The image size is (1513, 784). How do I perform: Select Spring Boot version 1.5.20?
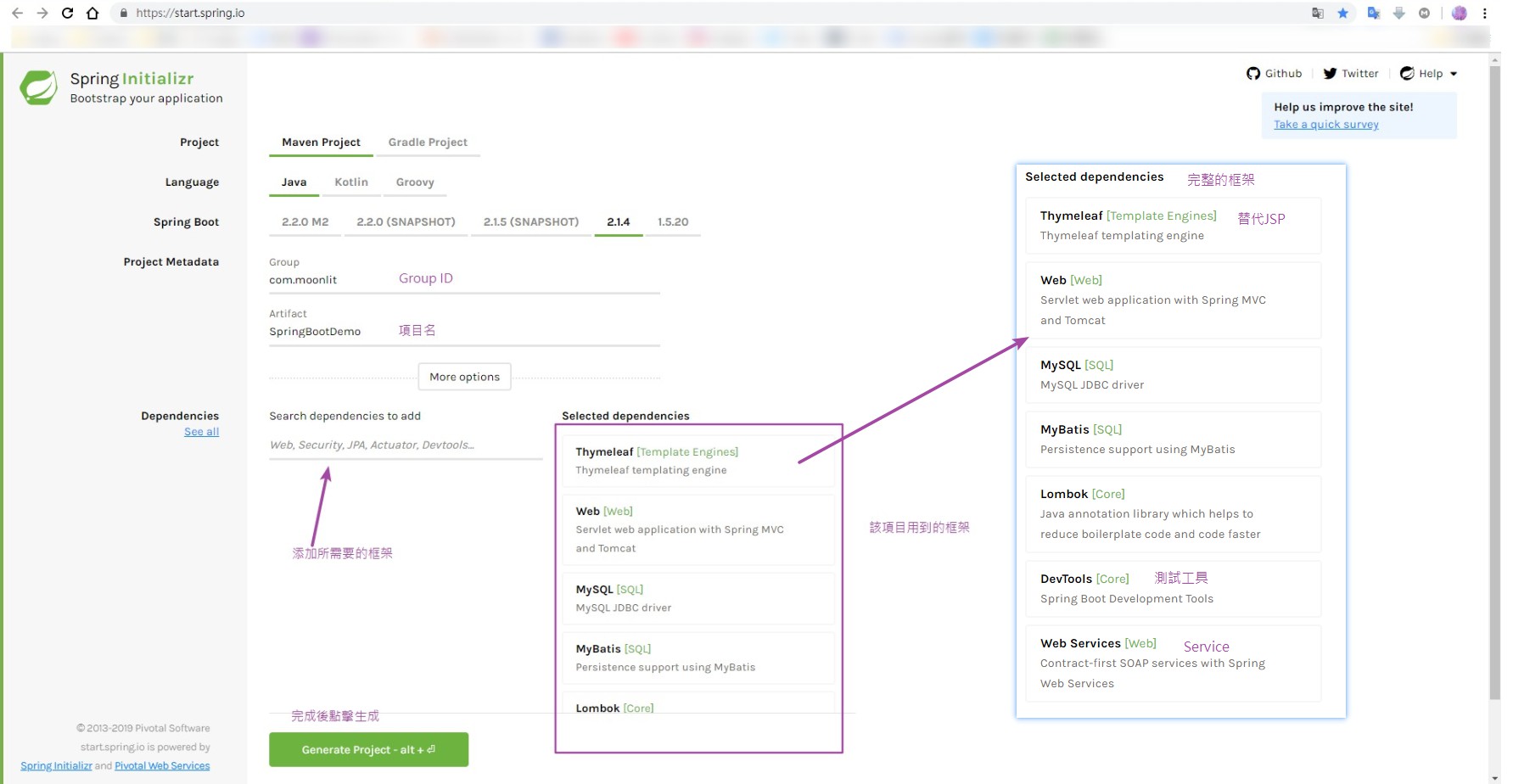click(673, 222)
